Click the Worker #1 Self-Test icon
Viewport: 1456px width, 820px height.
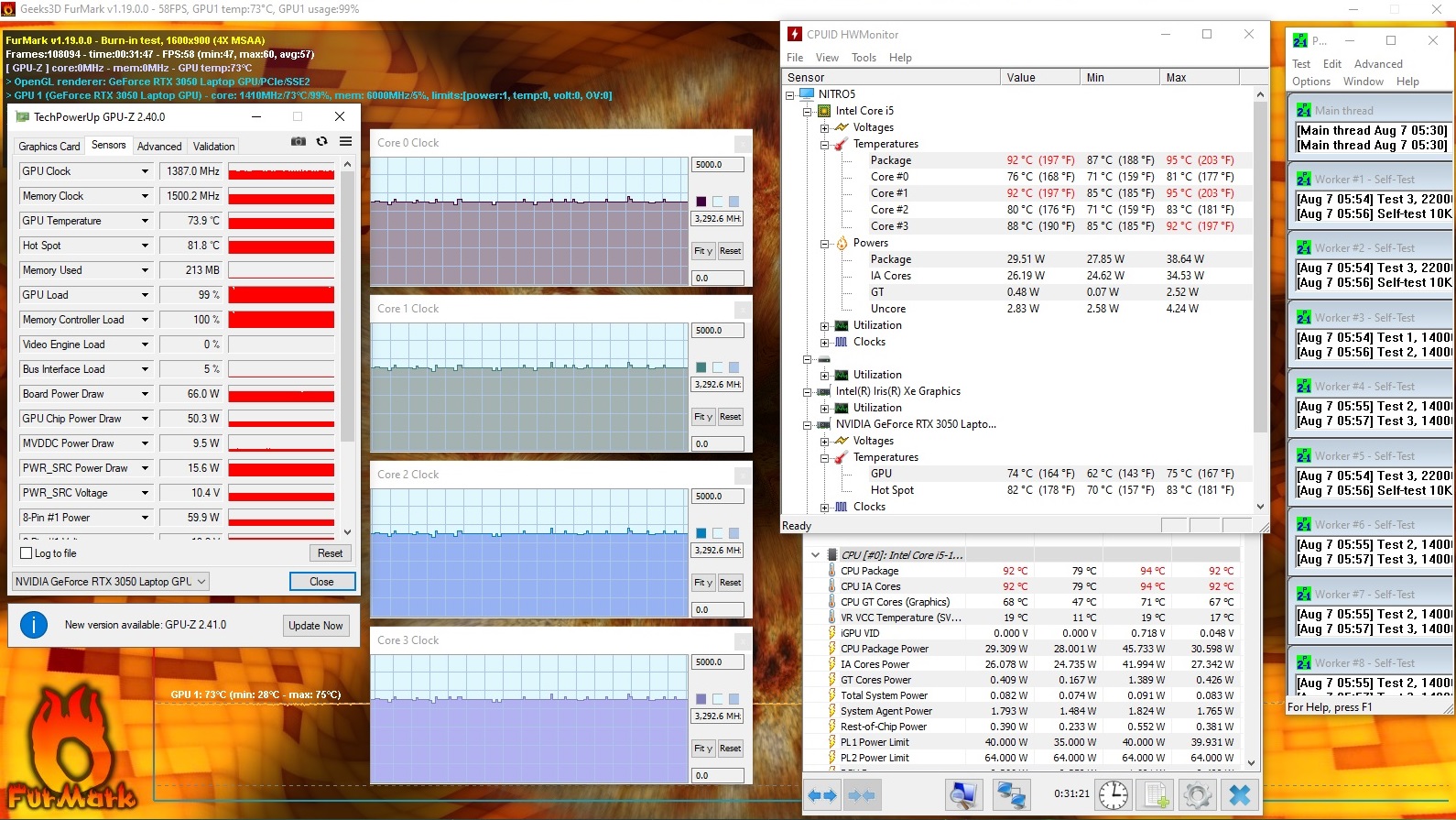(x=1303, y=179)
